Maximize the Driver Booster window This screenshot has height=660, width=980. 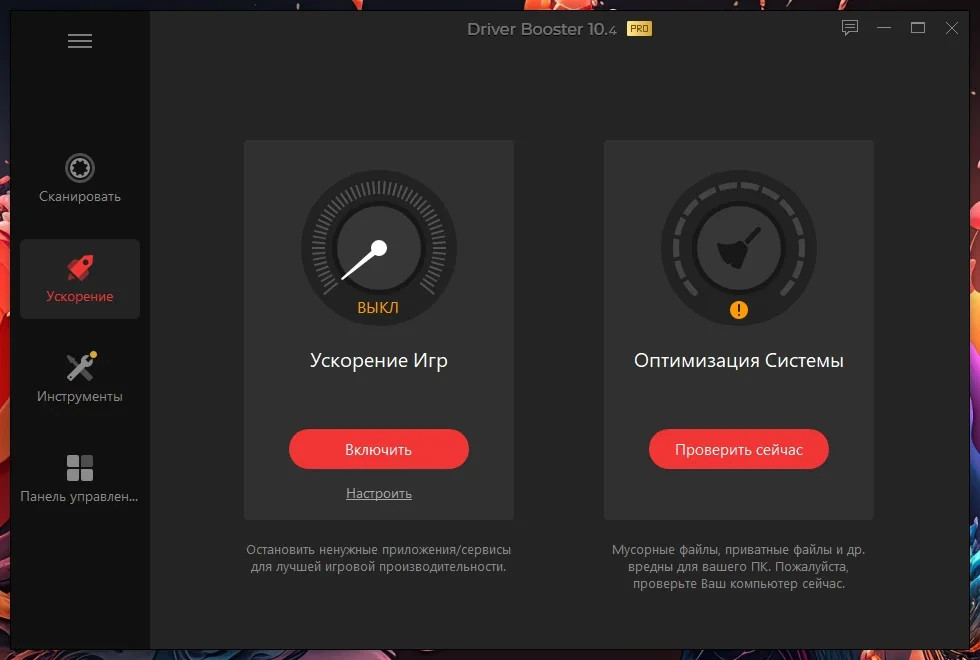tap(918, 28)
